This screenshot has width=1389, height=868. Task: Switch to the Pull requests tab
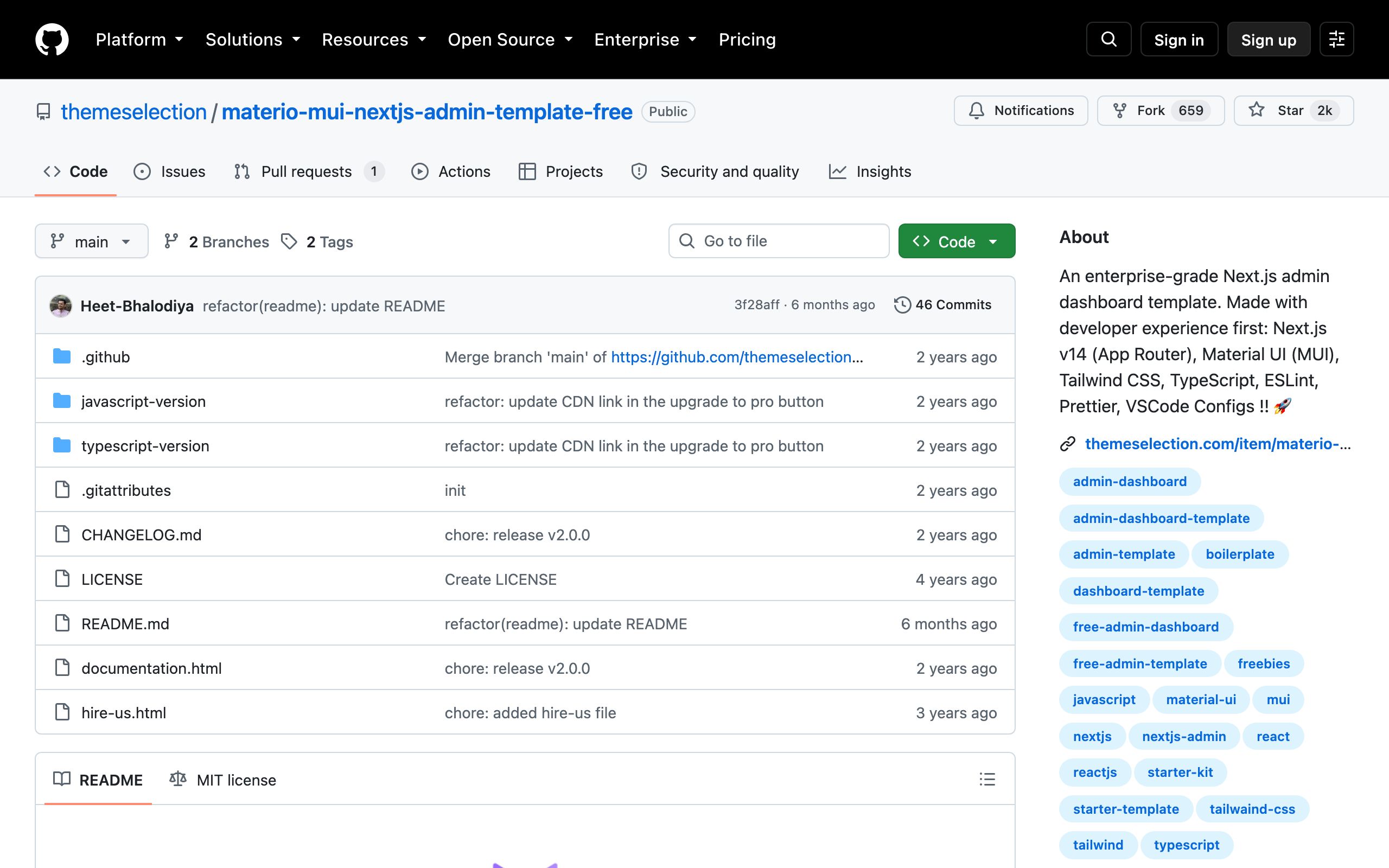coord(309,171)
